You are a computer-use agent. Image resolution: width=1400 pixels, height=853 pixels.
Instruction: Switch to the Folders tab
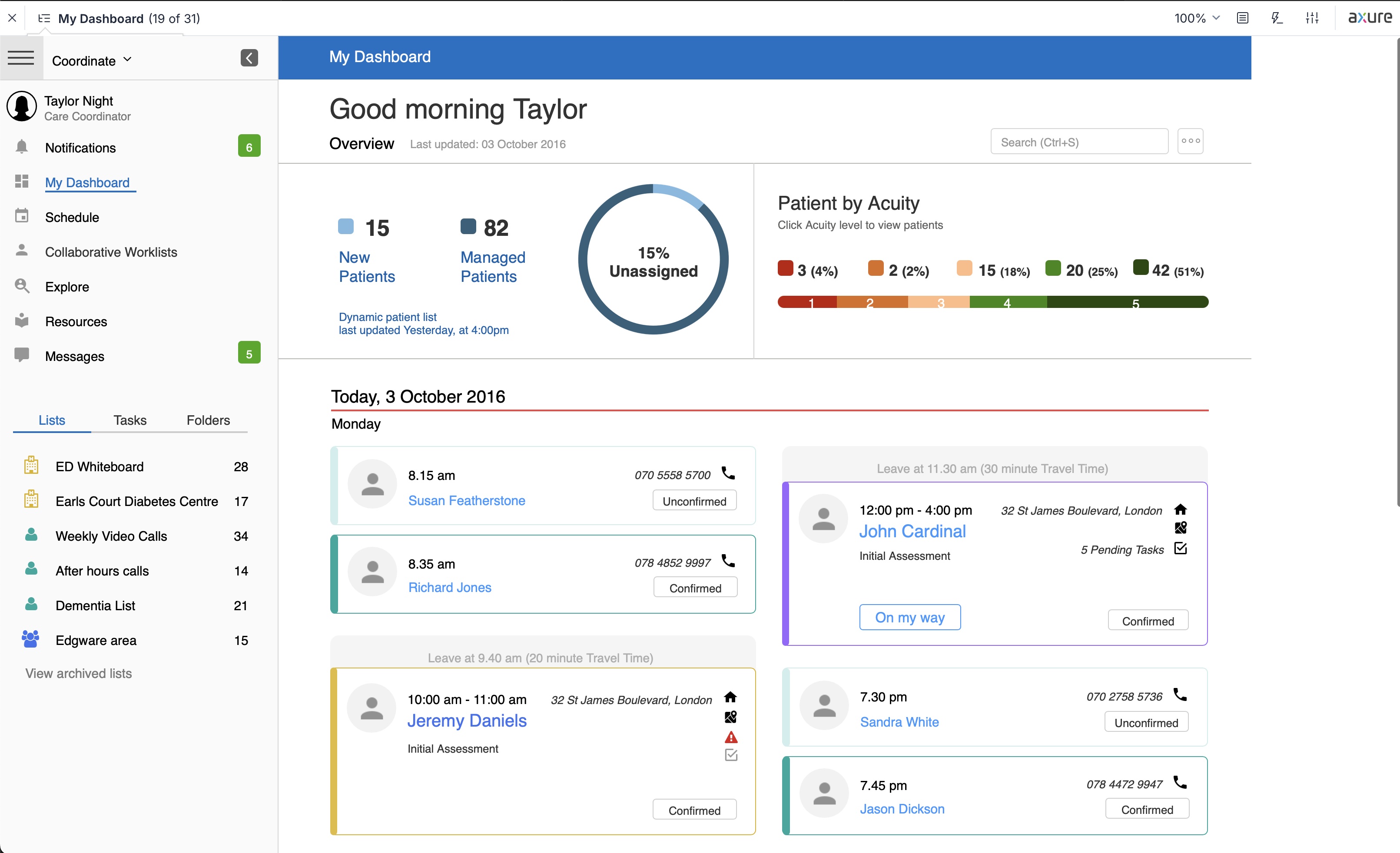point(208,420)
